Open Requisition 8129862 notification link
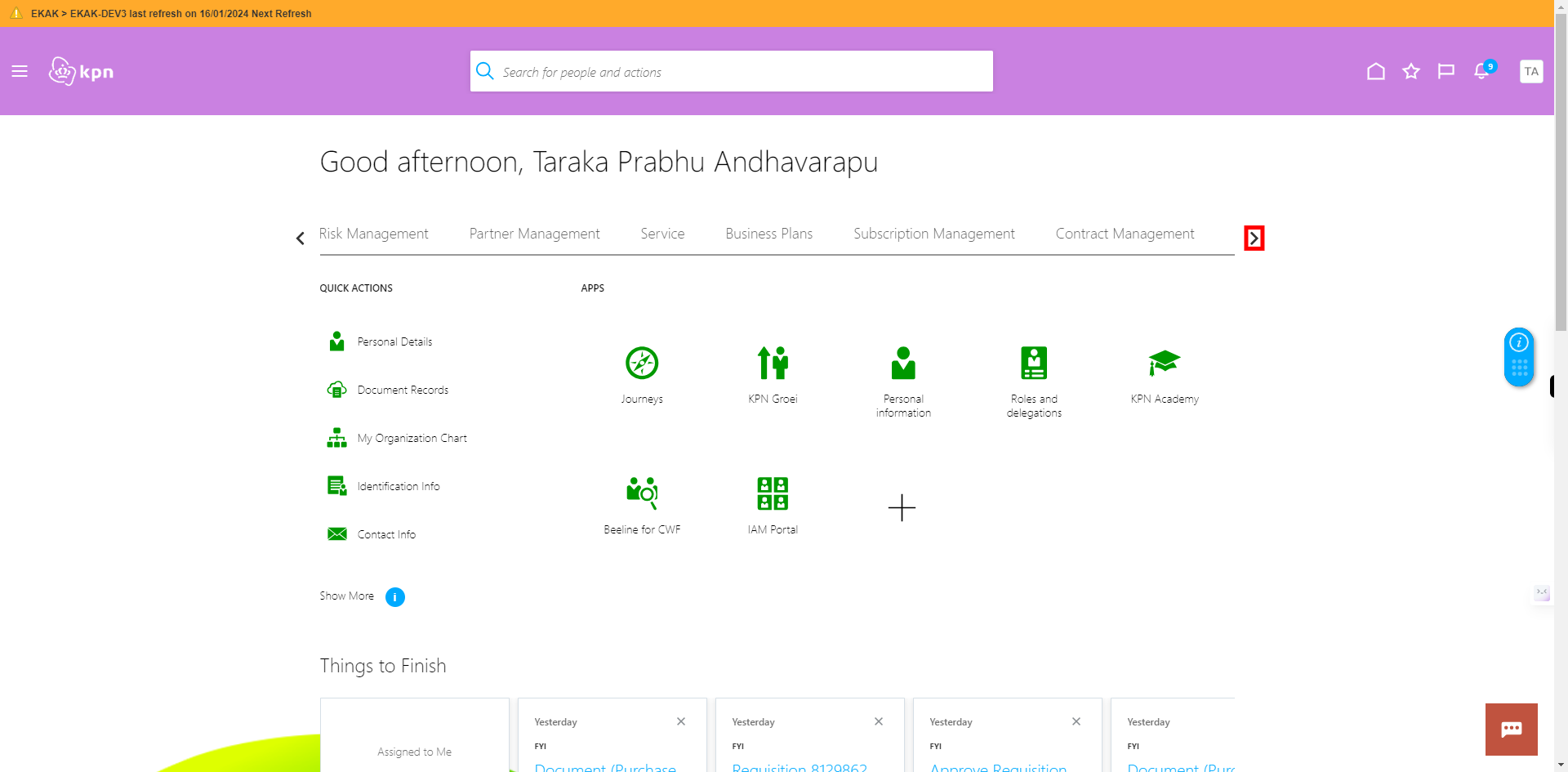The image size is (1568, 772). tap(800, 767)
